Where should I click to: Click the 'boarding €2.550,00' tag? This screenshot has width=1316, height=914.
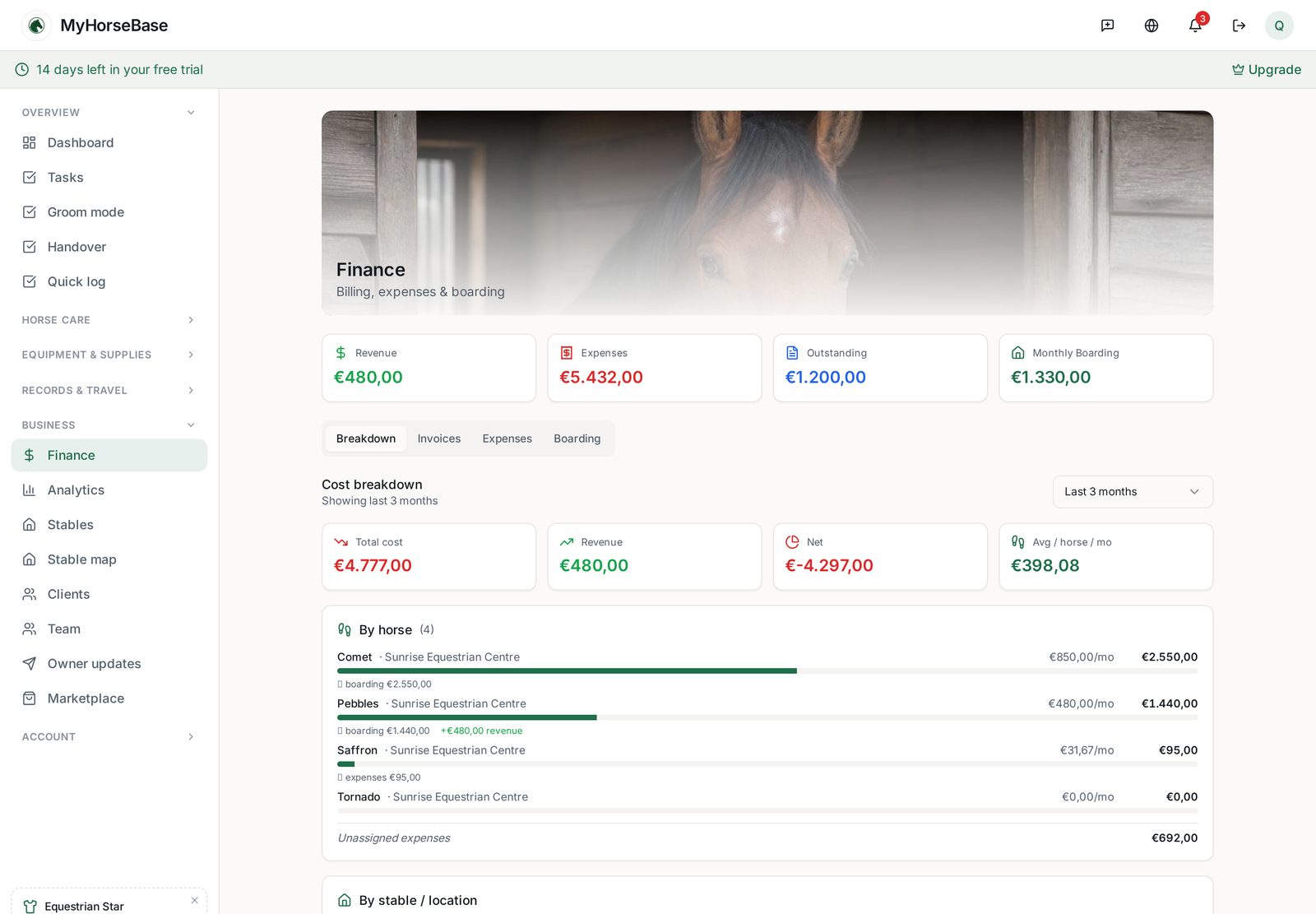384,684
